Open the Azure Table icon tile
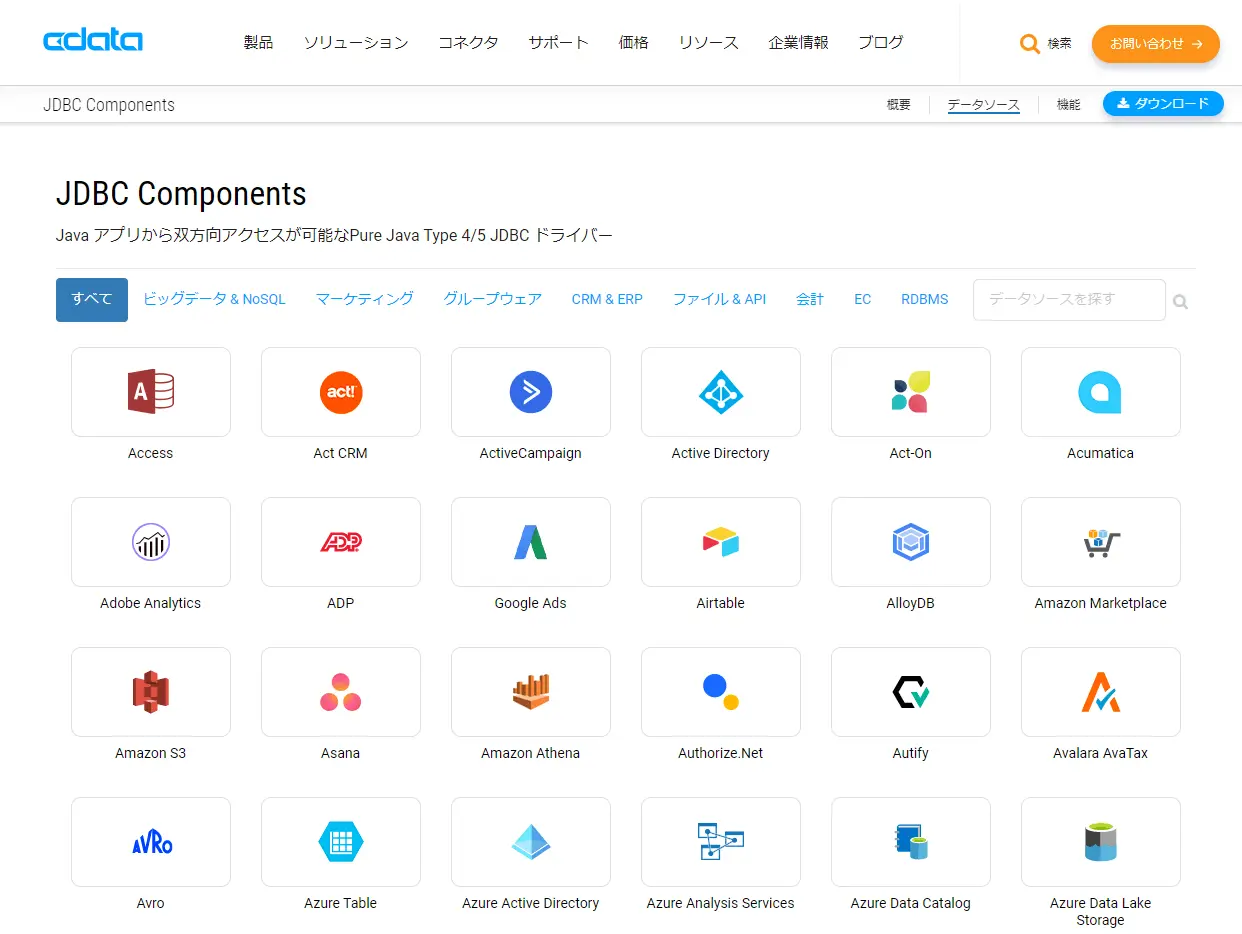Screen dimensions: 1242x934 (x=341, y=842)
